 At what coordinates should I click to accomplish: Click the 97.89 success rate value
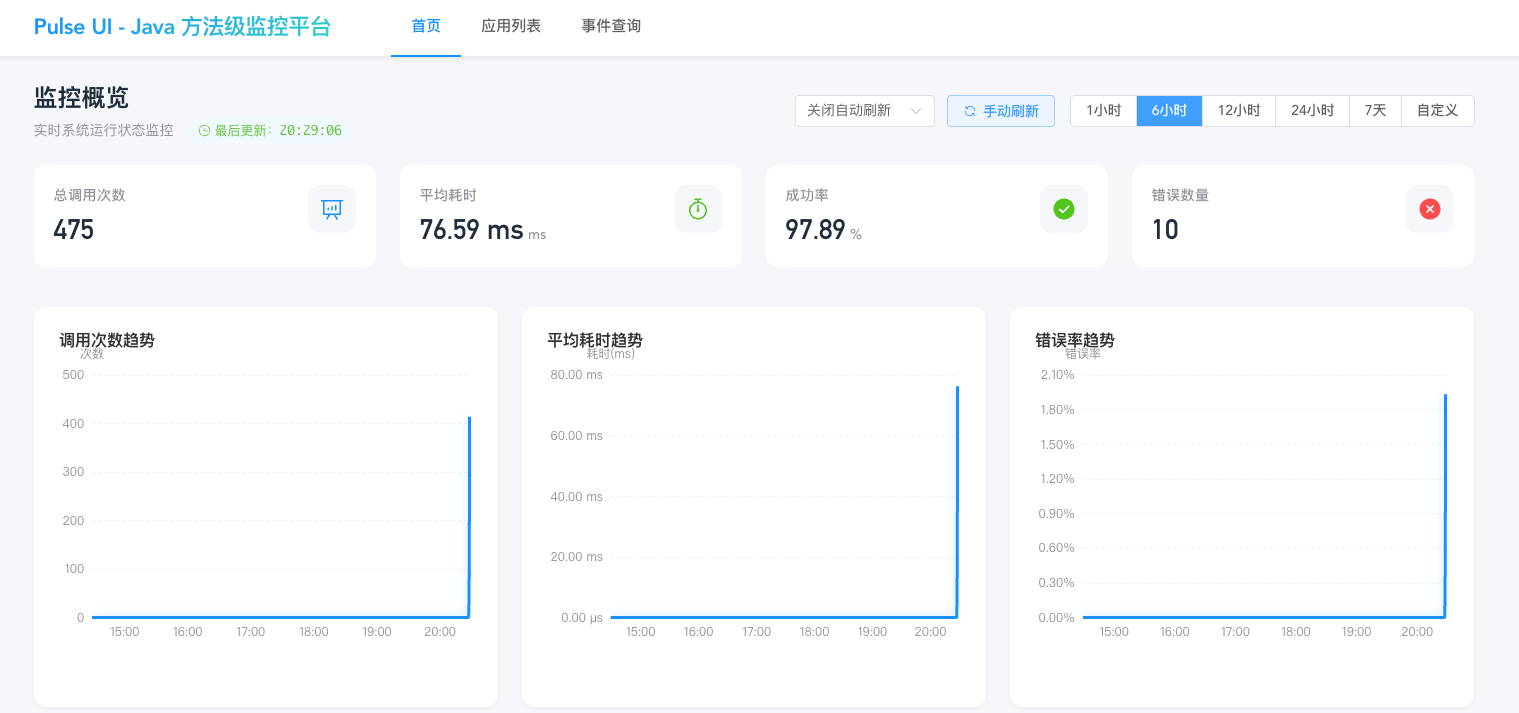point(815,230)
